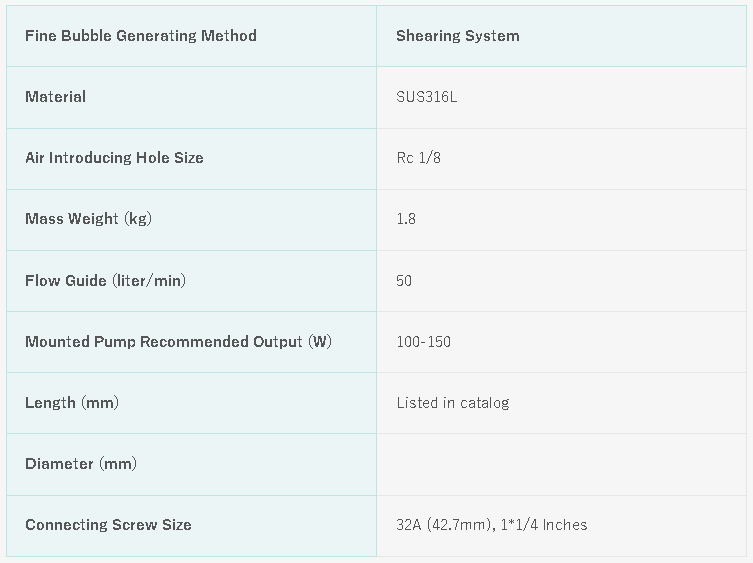Screen dimensions: 753x563
Task: Select the 'Listed in catalog' text
Action: point(452,403)
